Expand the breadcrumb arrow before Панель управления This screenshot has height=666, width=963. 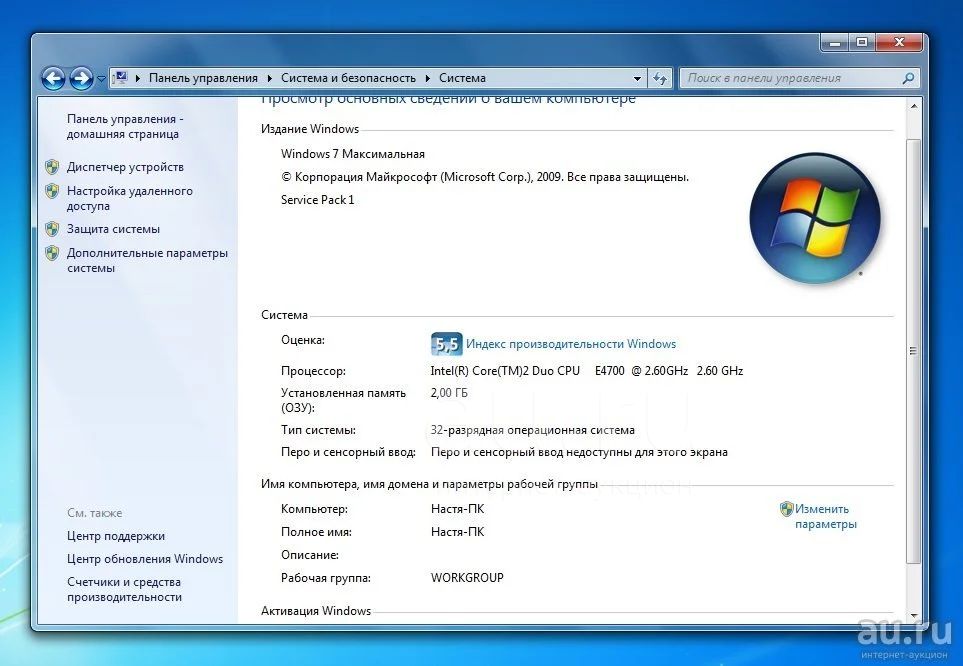[138, 78]
